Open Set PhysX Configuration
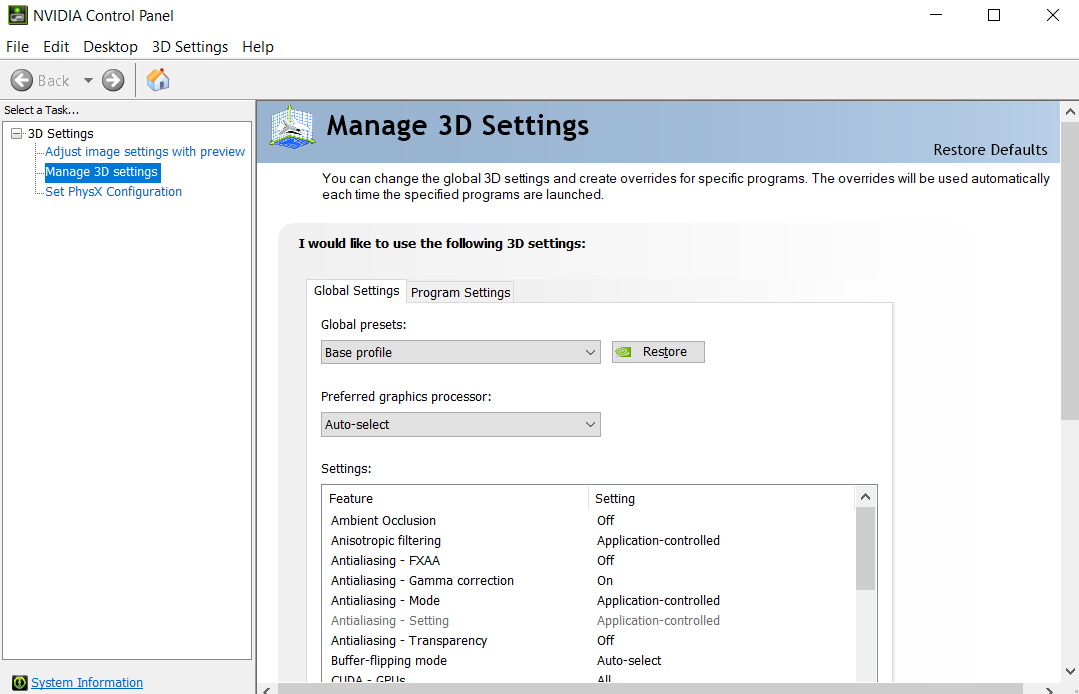Viewport: 1079px width, 694px height. point(114,192)
